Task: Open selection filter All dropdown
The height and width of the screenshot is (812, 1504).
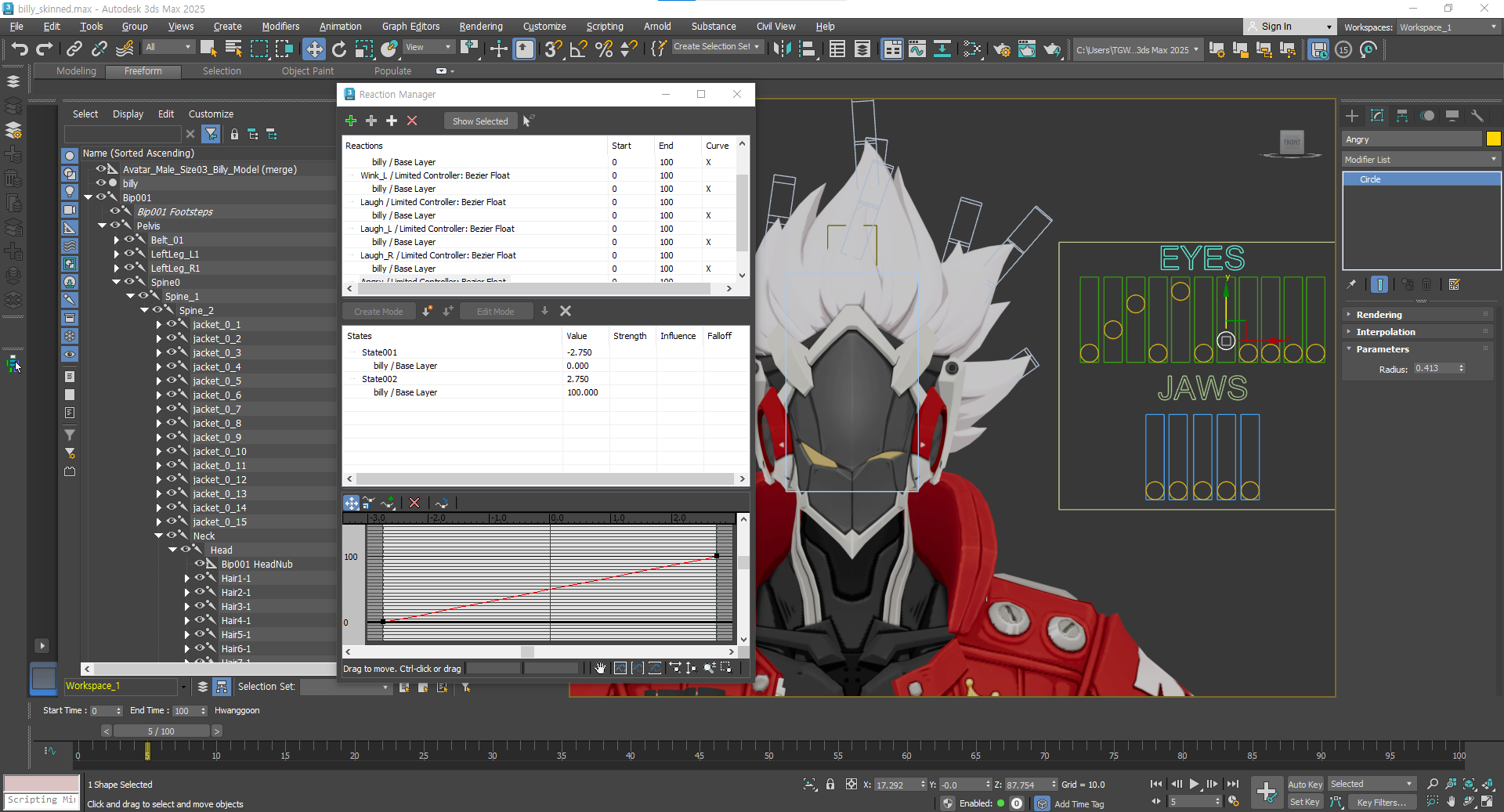Action: pyautogui.click(x=168, y=47)
